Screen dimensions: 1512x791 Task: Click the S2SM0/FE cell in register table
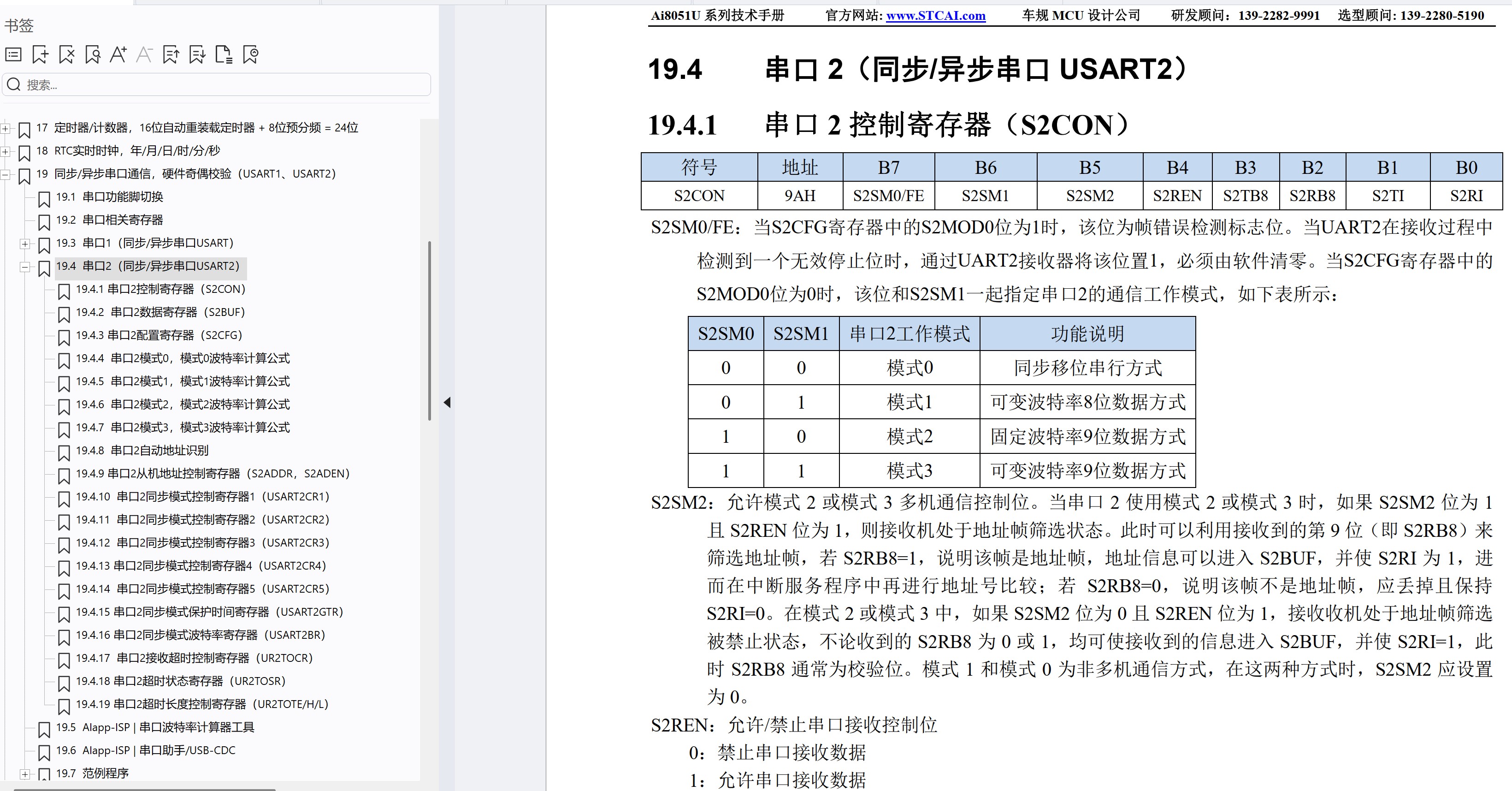pyautogui.click(x=889, y=196)
